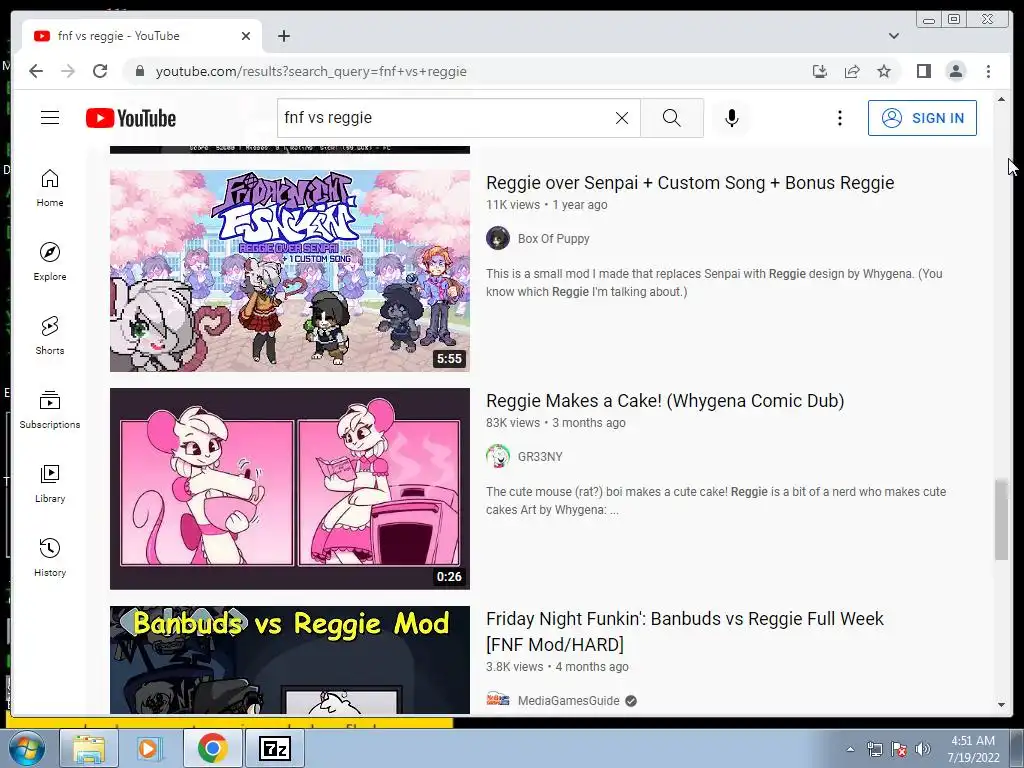Click the Reggie over Senpai description text
1024x768 pixels.
(714, 283)
